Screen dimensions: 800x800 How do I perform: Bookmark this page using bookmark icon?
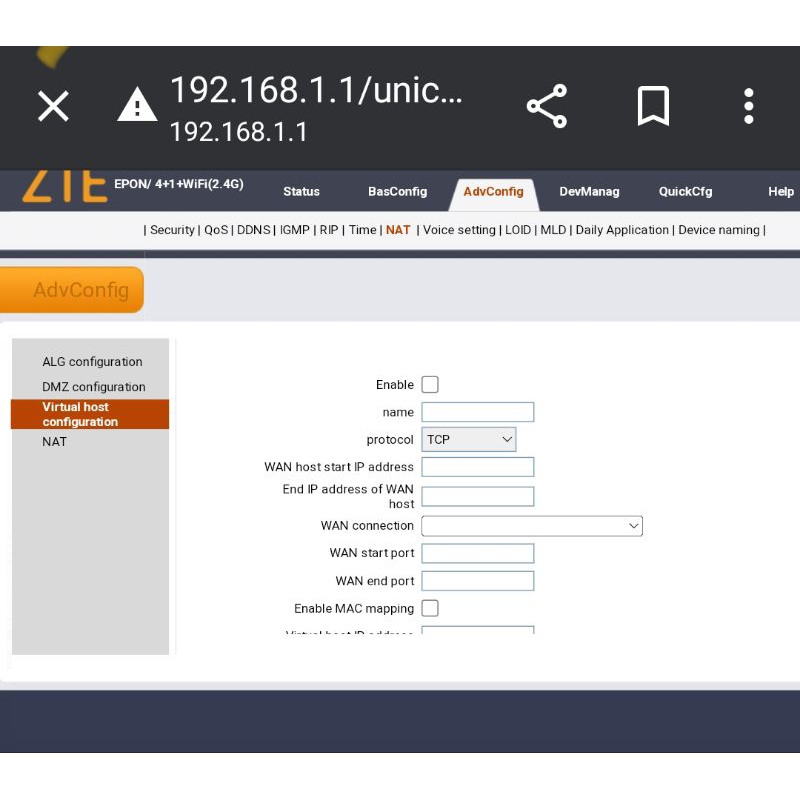point(653,106)
